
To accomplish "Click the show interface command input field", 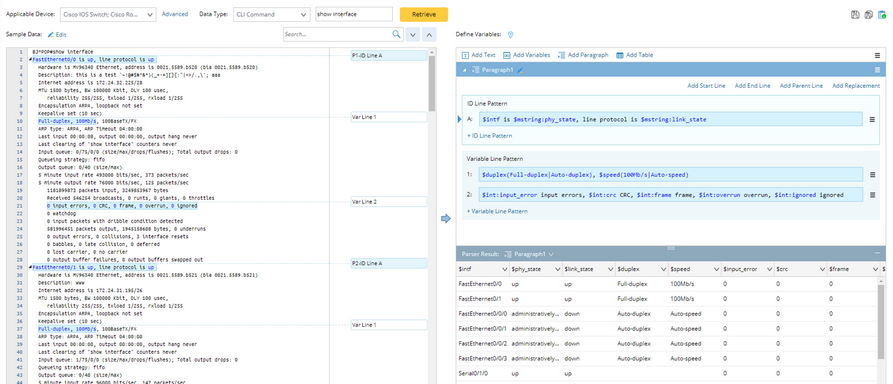I will coord(354,14).
